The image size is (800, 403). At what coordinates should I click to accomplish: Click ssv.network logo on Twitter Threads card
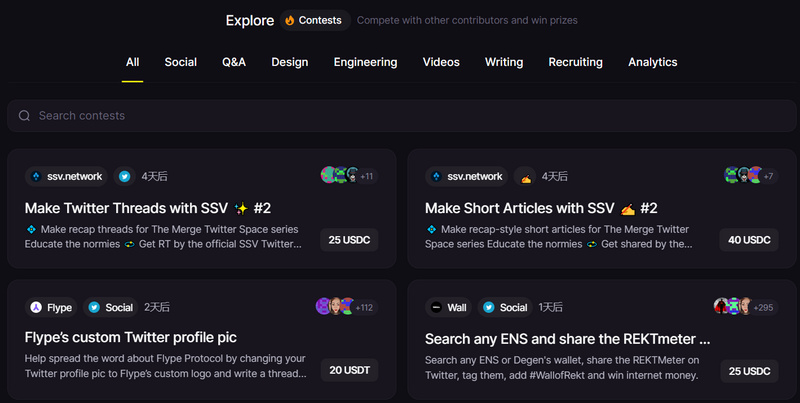click(37, 177)
